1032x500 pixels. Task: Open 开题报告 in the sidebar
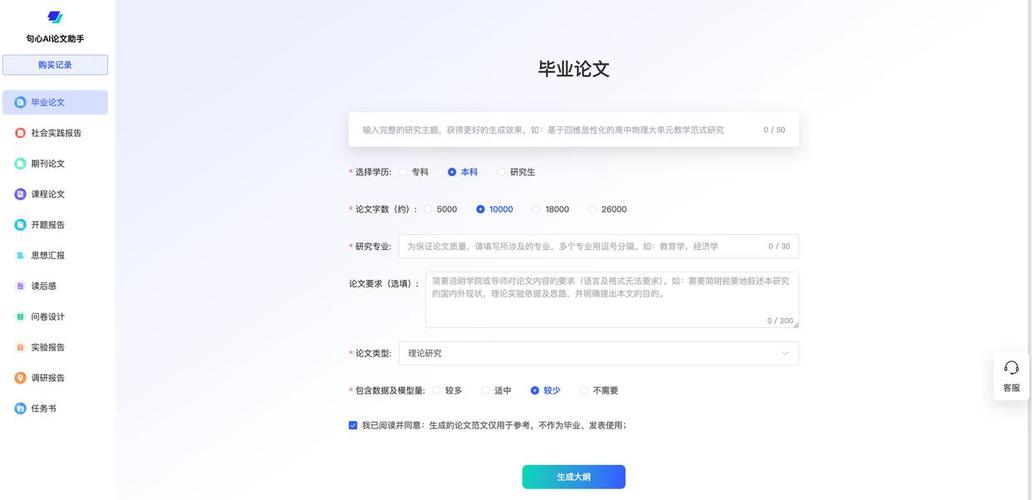[x=55, y=225]
